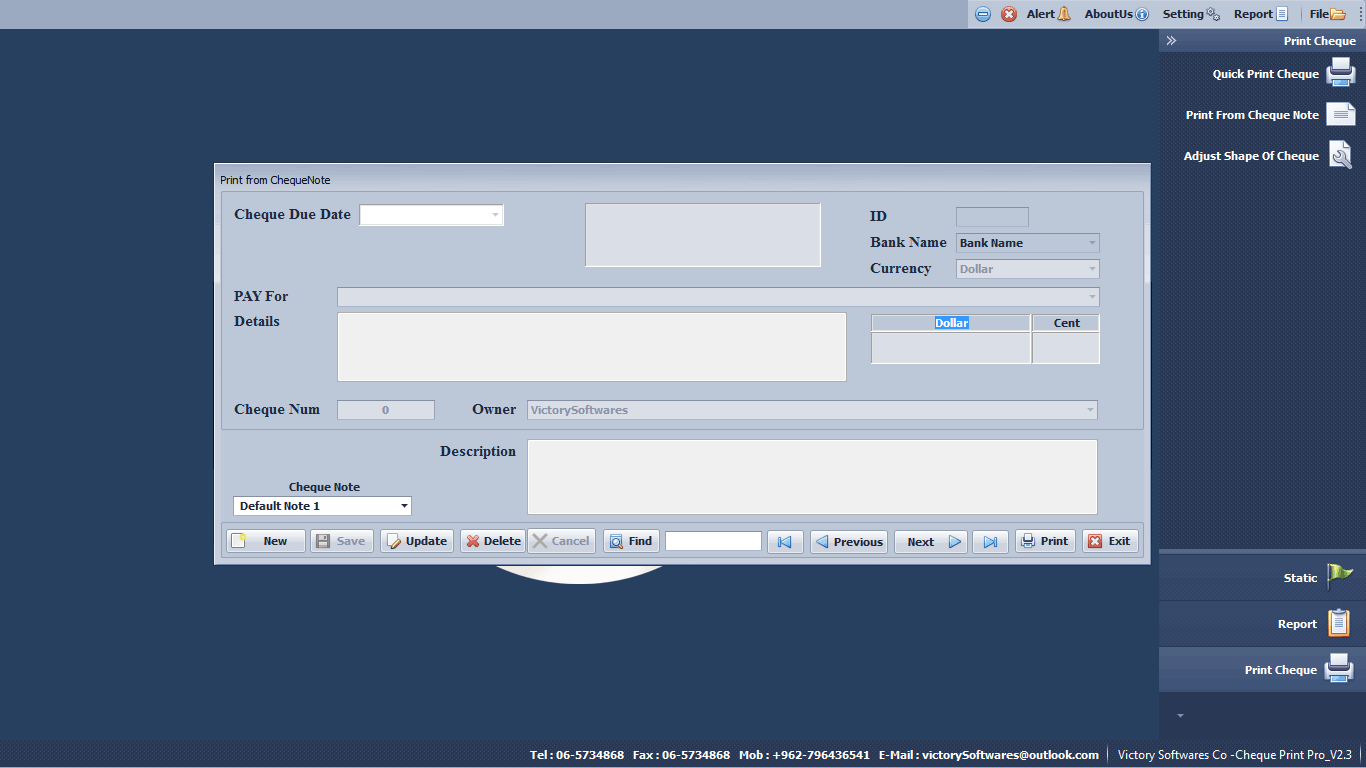Click the Exit button

point(1109,541)
